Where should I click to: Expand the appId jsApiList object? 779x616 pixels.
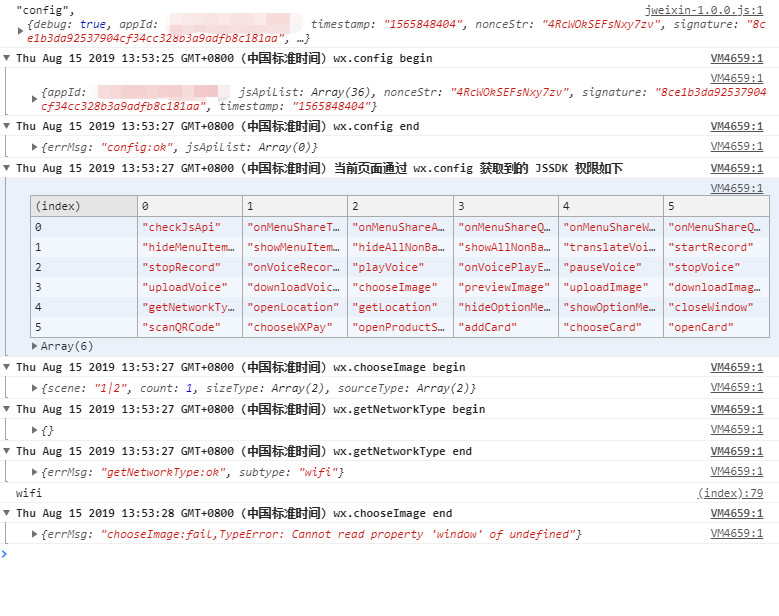point(34,99)
